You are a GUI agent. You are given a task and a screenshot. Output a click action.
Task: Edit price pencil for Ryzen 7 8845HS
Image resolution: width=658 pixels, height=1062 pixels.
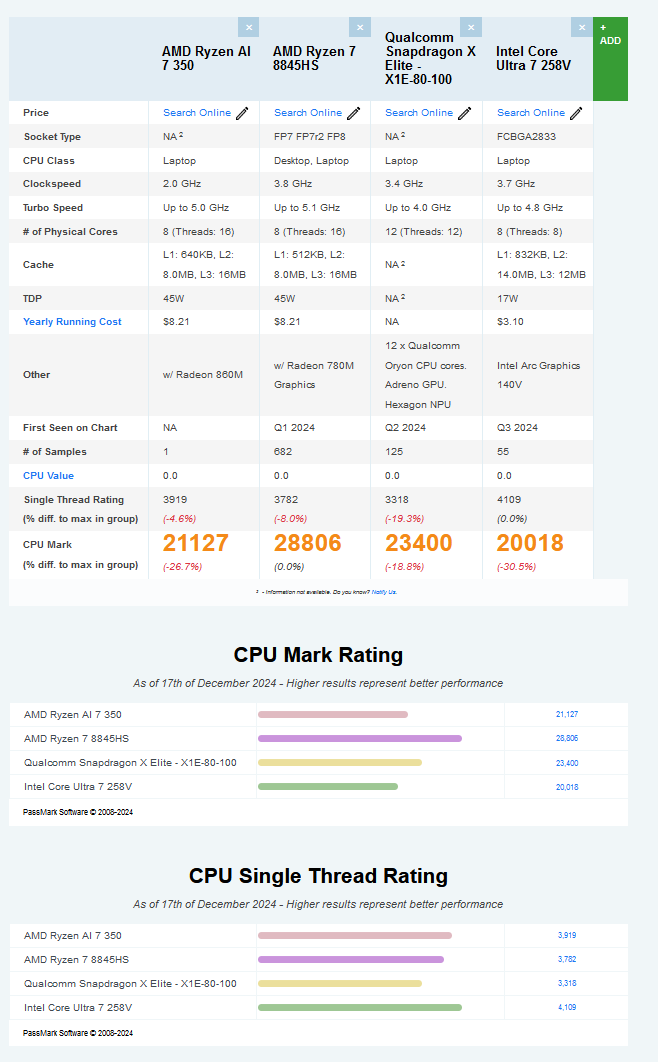point(353,113)
